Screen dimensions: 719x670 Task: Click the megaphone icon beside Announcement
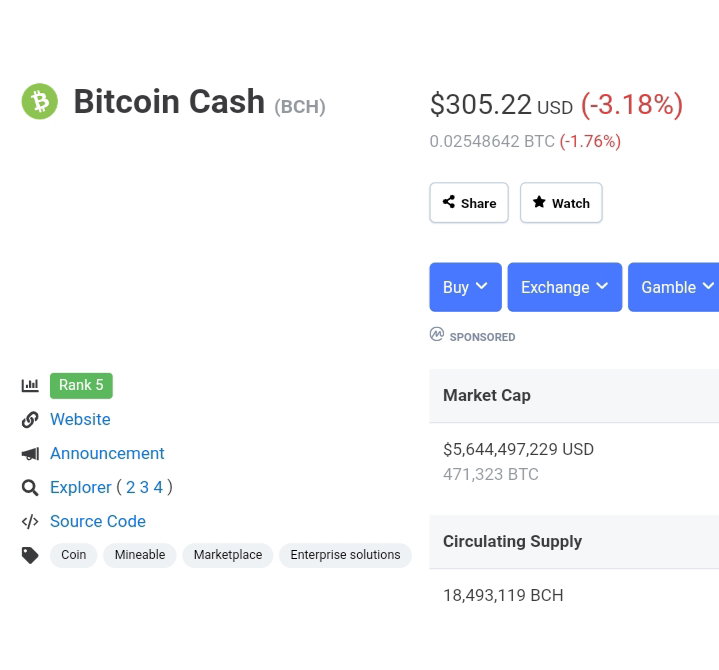(30, 454)
